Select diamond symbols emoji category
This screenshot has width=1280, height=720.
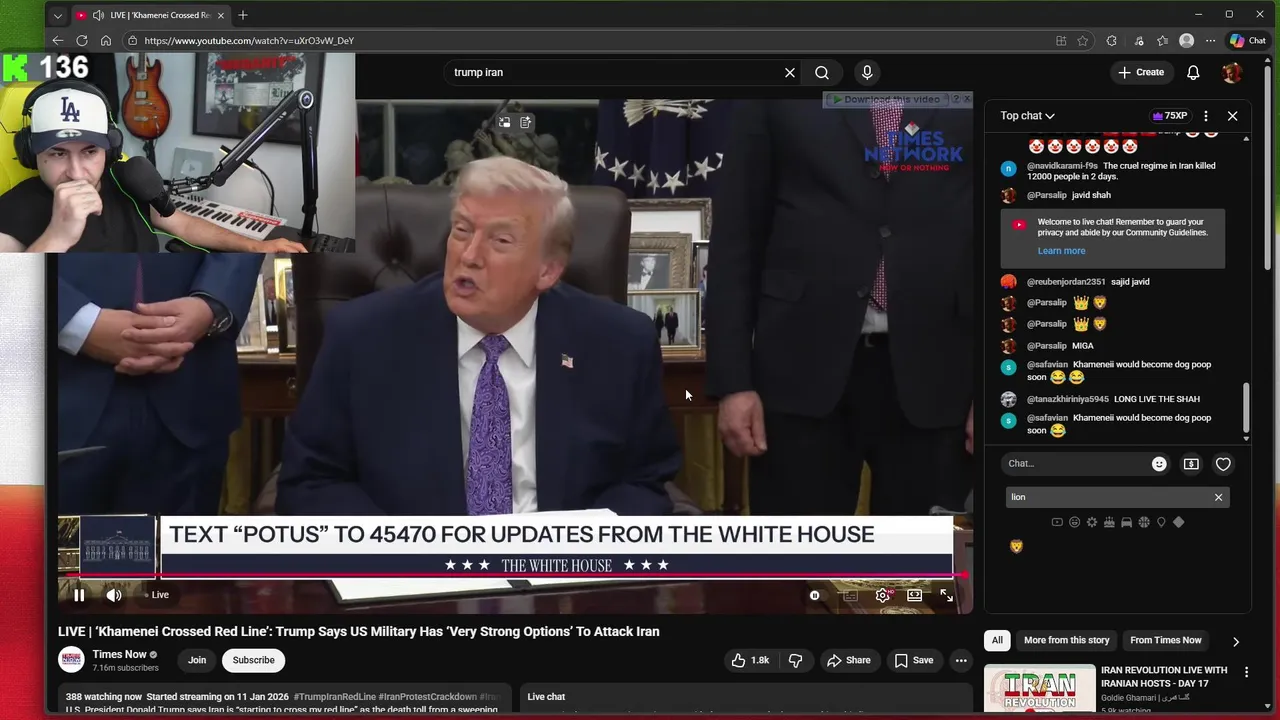(1178, 522)
